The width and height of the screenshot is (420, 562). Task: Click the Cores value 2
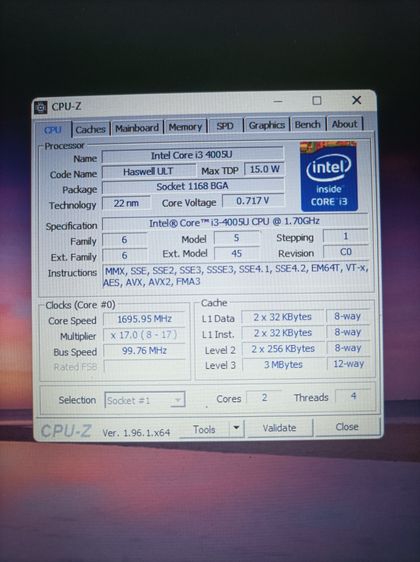pos(264,397)
